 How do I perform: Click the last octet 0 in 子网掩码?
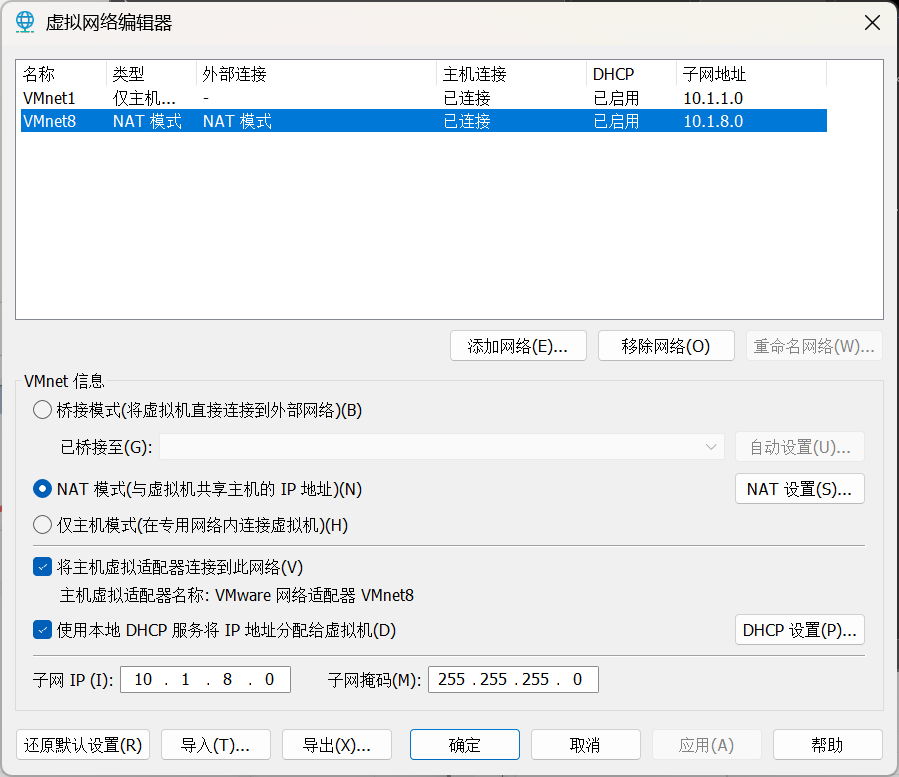tap(577, 680)
